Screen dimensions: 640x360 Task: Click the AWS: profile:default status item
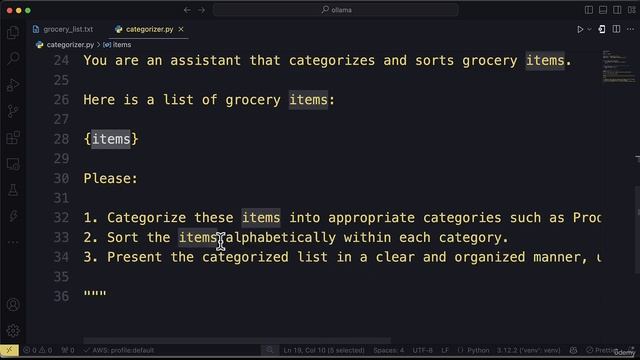(x=119, y=350)
